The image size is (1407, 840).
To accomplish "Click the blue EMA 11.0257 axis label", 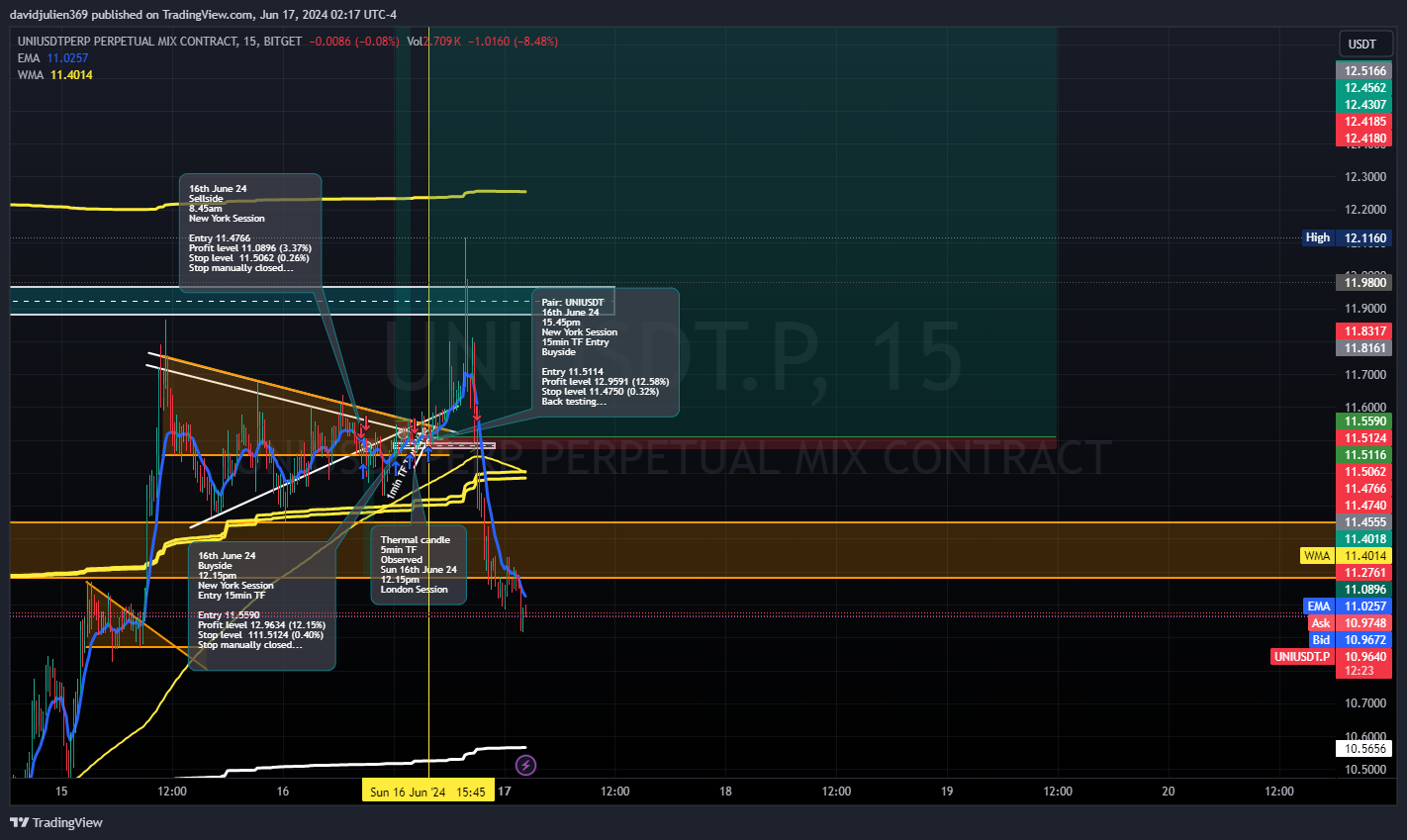I will tap(1348, 607).
